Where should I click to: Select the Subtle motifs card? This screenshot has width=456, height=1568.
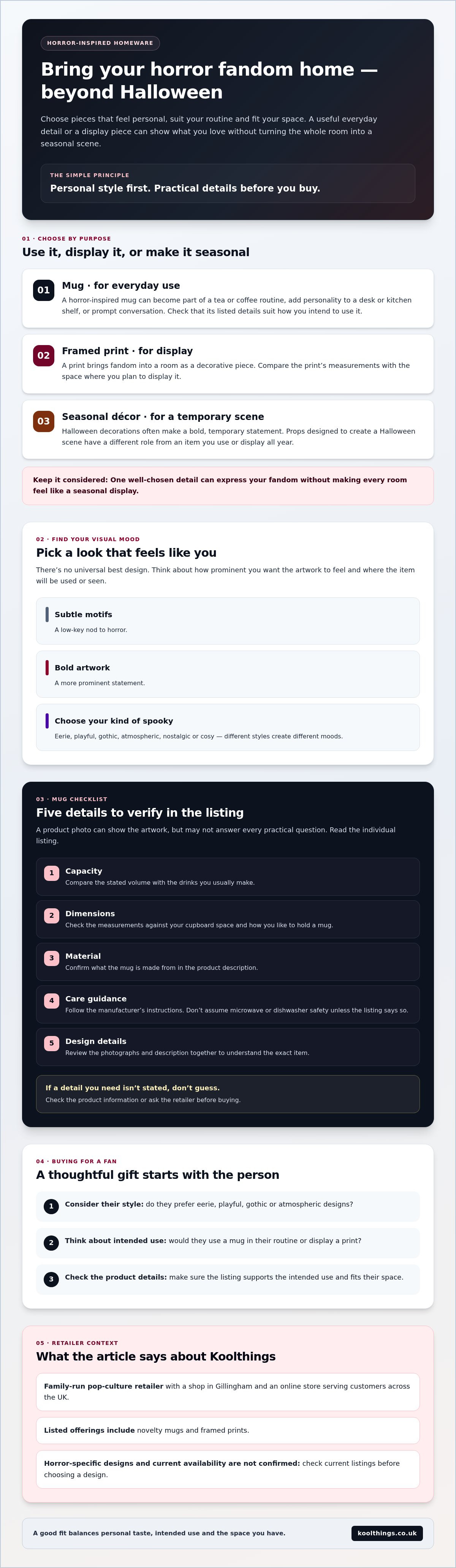(x=228, y=621)
